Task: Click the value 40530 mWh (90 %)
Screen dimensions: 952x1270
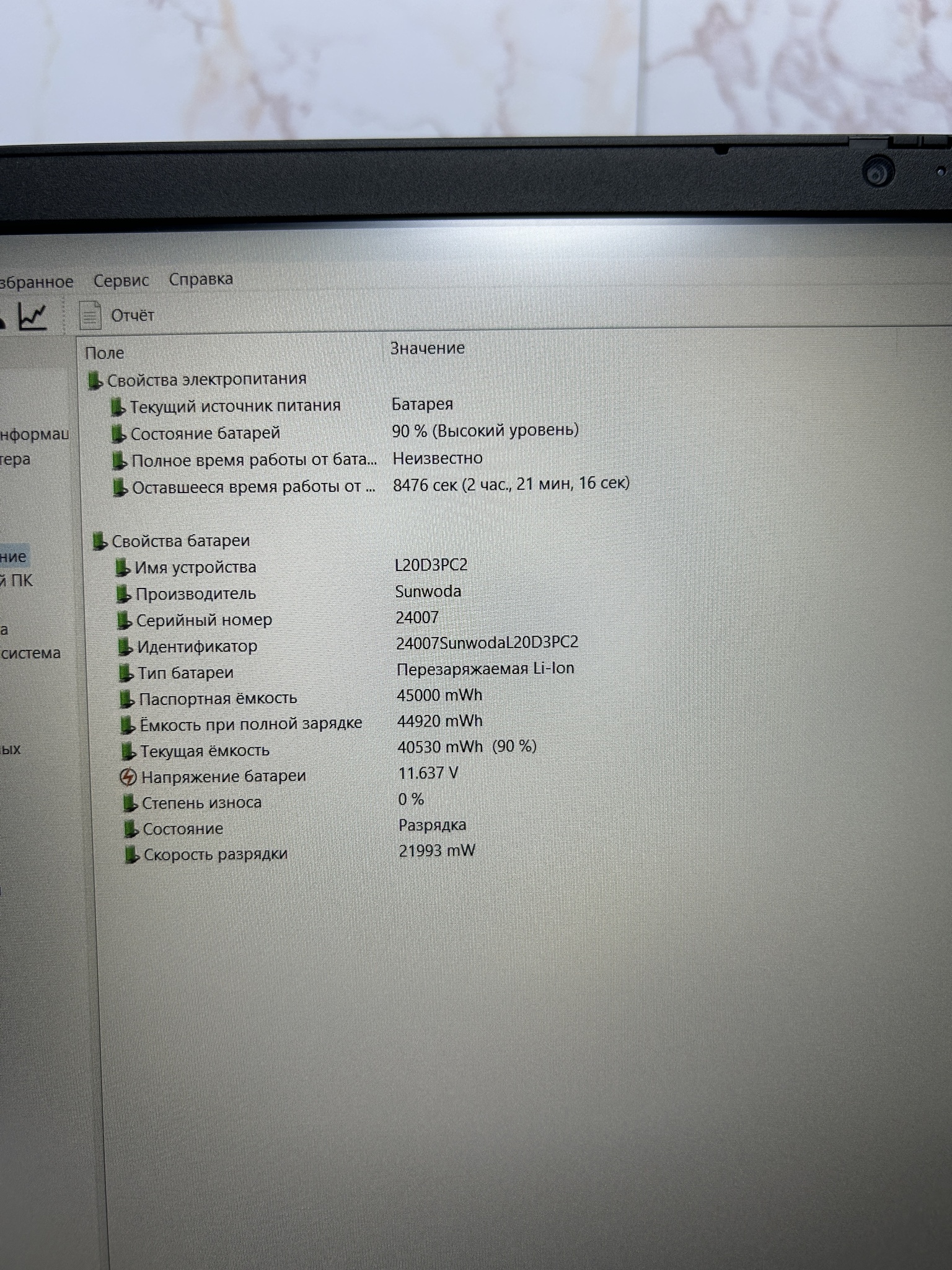Action: 467,747
